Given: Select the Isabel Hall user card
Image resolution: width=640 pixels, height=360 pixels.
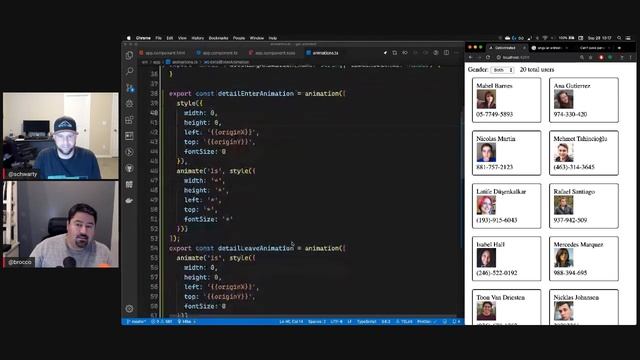Looking at the screenshot, I should click(507, 259).
